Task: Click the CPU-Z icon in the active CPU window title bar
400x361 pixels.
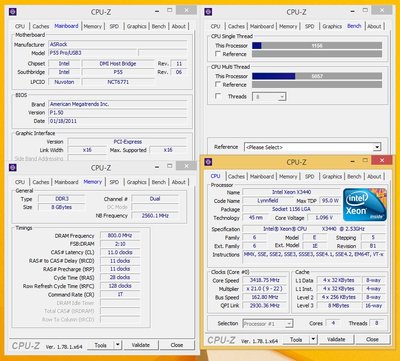Action: pyautogui.click(x=208, y=162)
